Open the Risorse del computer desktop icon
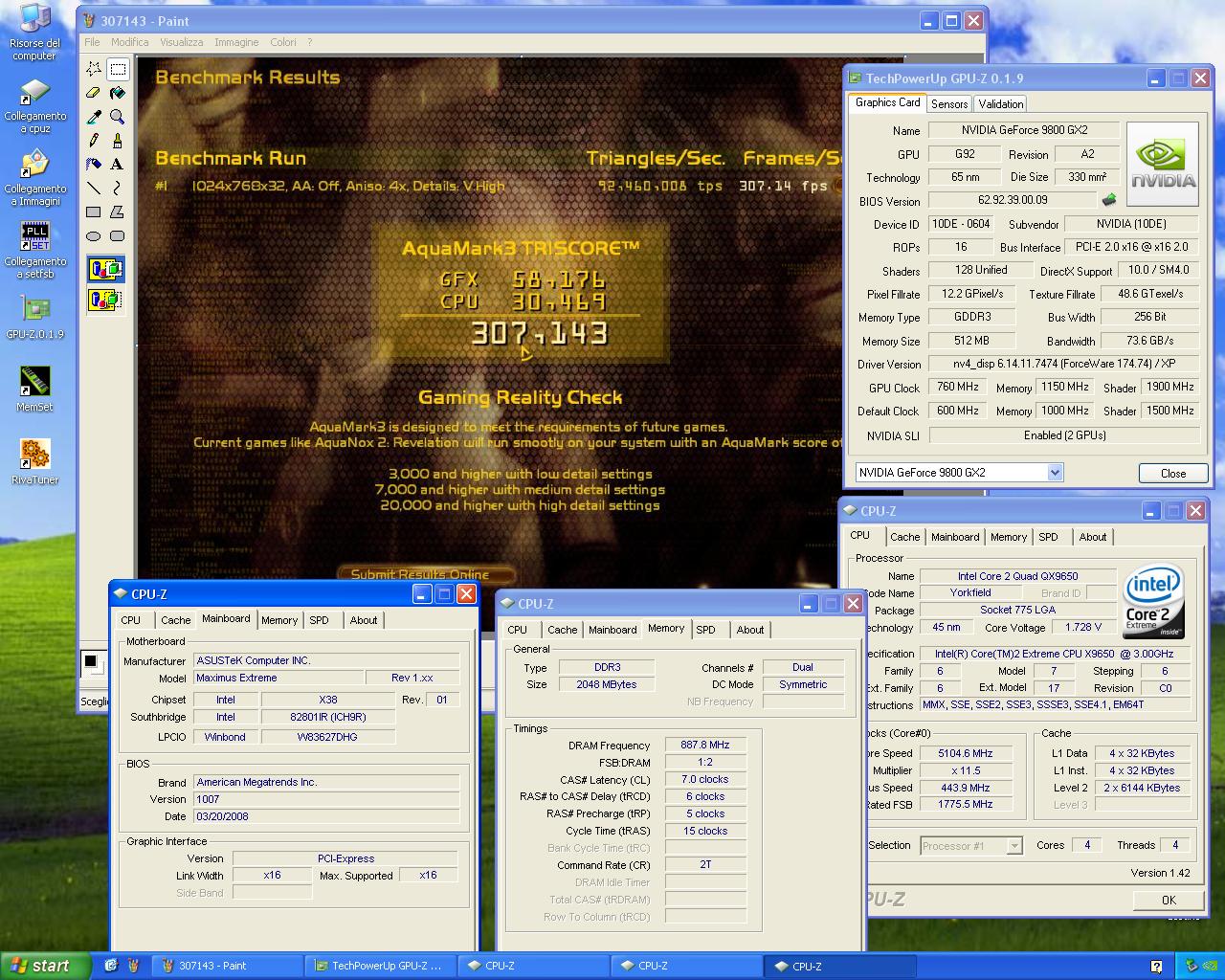The image size is (1225, 980). tap(34, 33)
